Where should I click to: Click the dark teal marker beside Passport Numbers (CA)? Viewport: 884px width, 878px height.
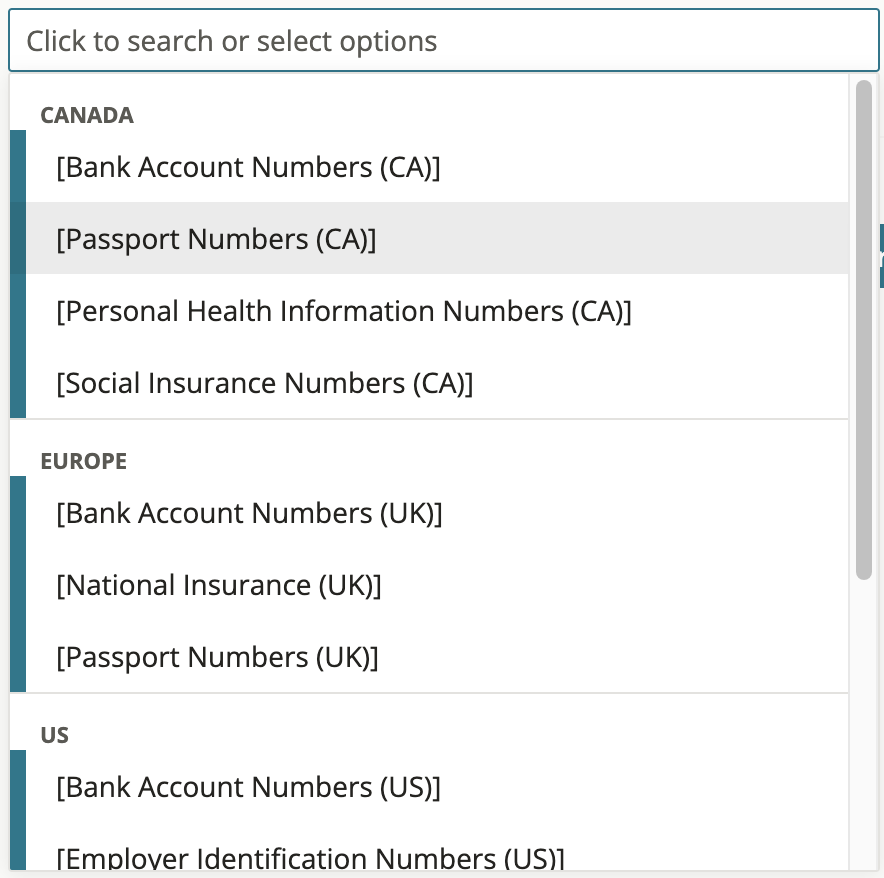(17, 240)
